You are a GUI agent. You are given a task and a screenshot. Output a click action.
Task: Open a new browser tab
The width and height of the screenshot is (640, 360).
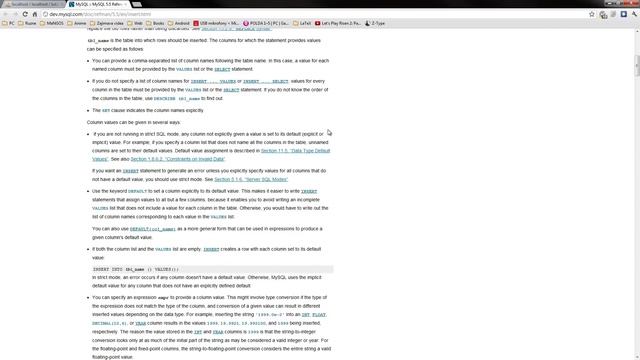[x=137, y=4]
